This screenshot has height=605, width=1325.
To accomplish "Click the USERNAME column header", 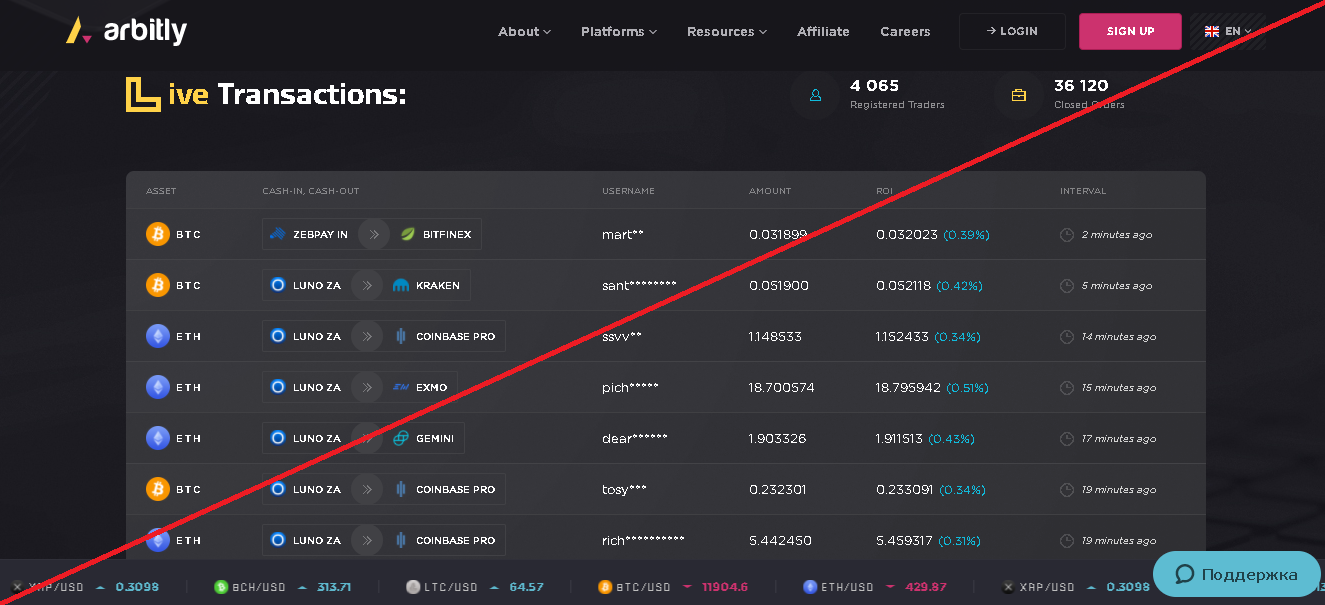I will [628, 191].
